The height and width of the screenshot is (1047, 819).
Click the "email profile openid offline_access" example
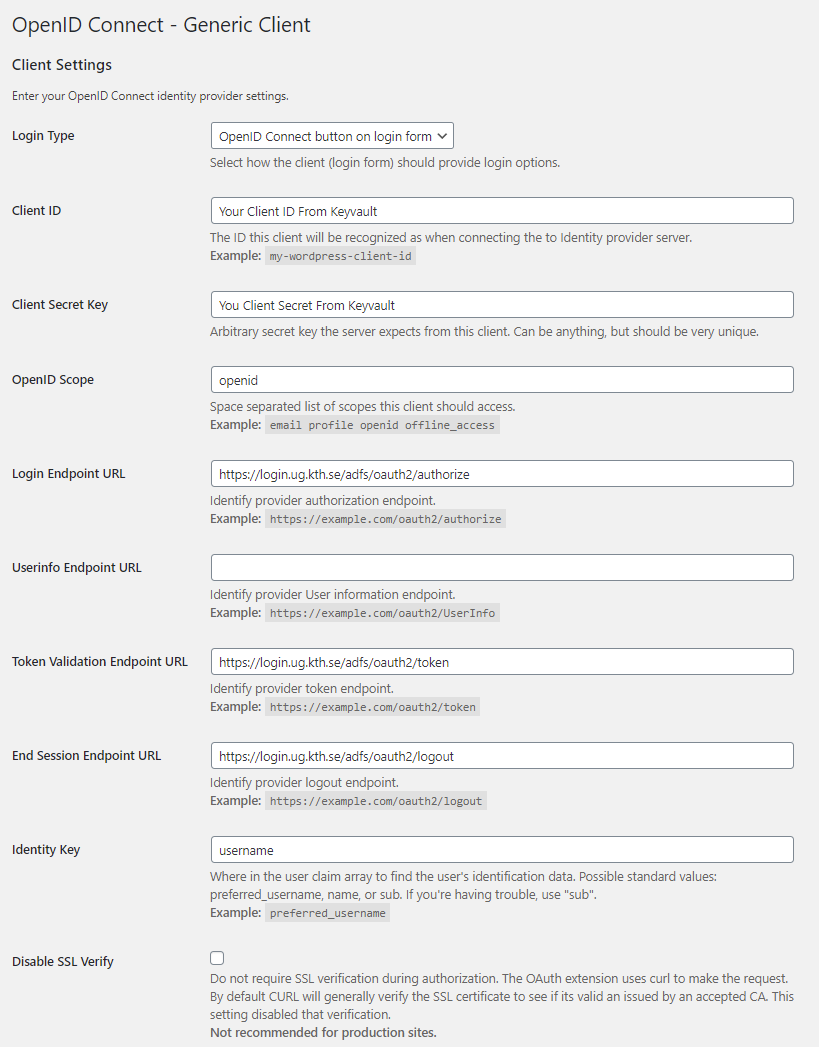[382, 425]
